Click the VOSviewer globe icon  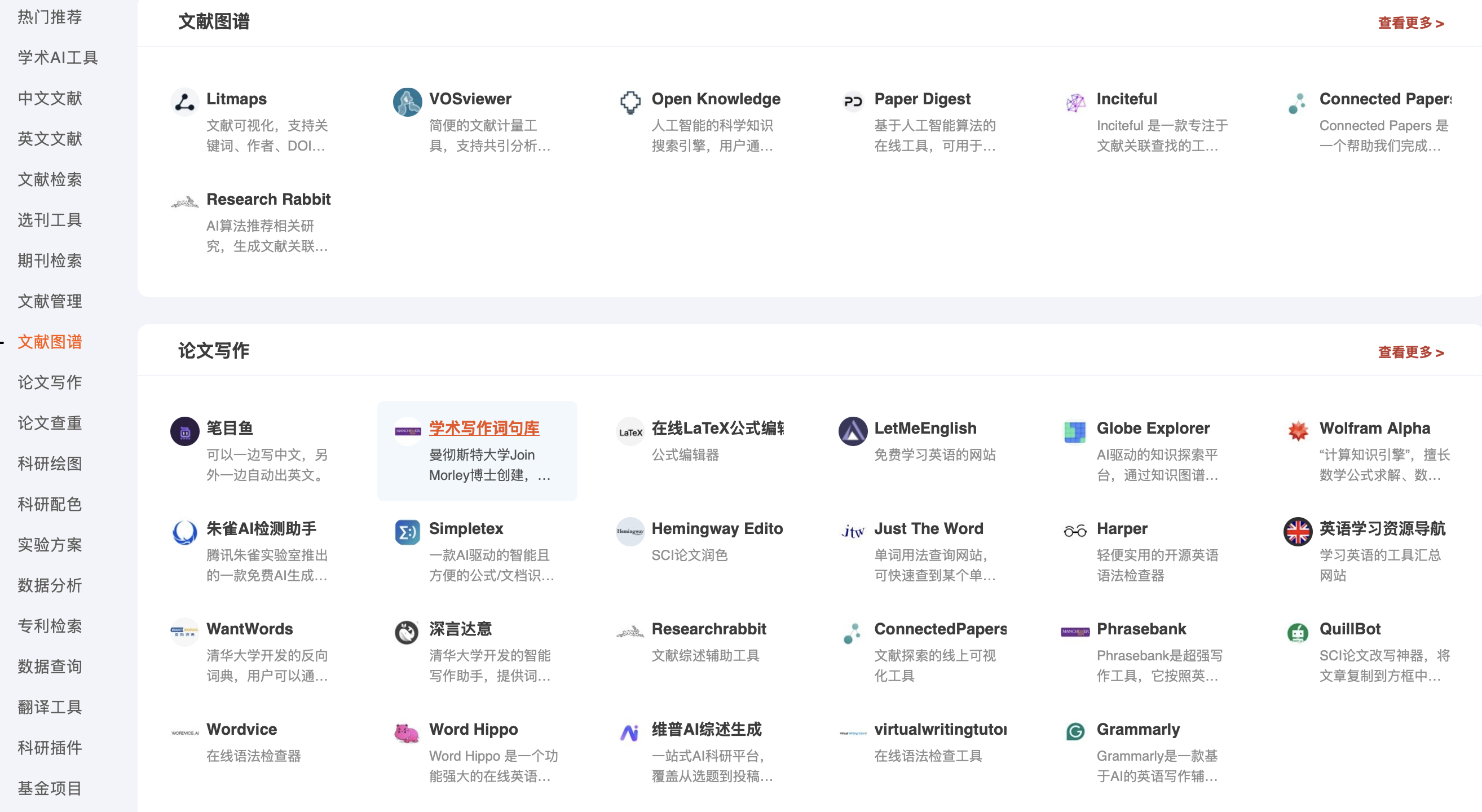point(407,103)
